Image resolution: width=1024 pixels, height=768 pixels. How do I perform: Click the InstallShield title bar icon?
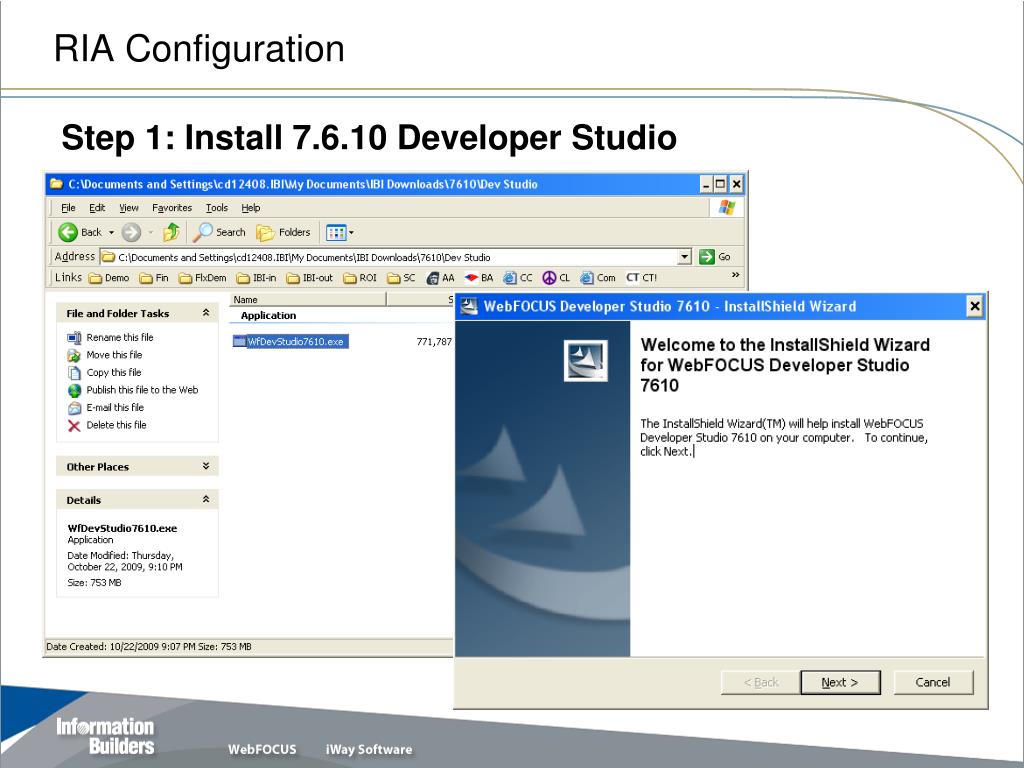pos(469,306)
